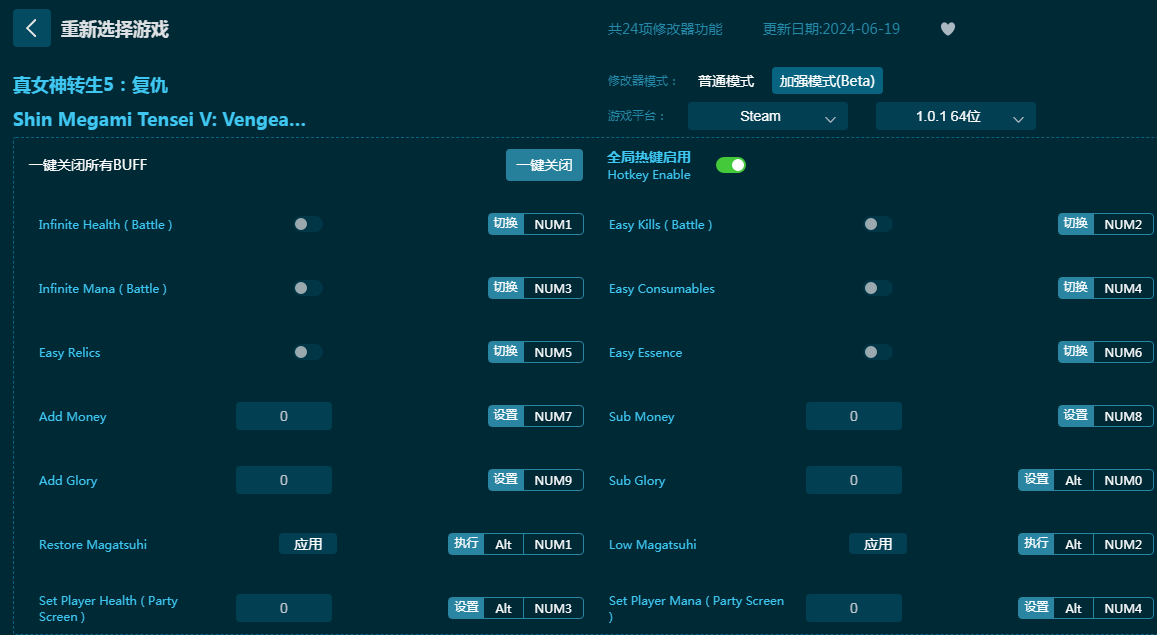Open the 1.0.1 64位 version dropdown
This screenshot has height=635, width=1157.
(956, 117)
